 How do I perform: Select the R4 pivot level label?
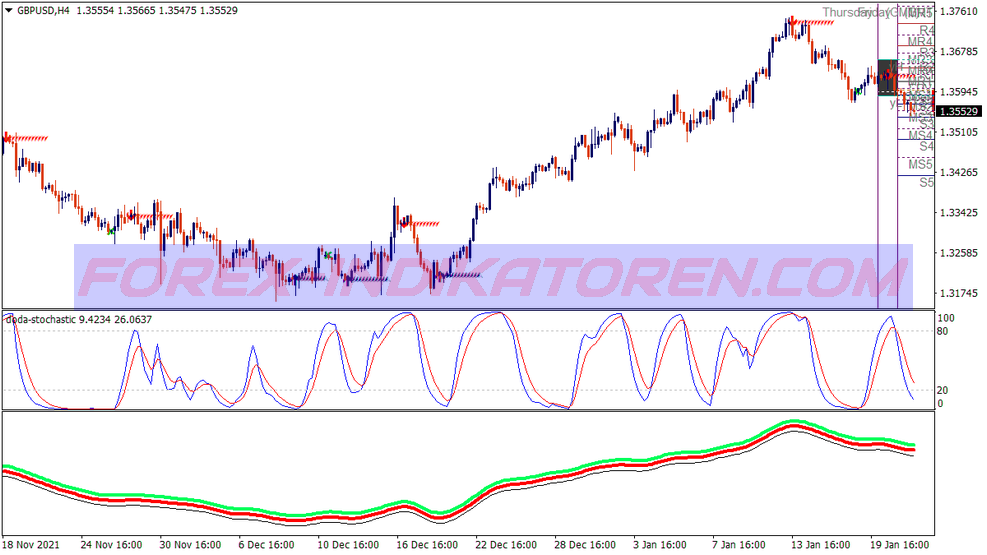point(926,30)
